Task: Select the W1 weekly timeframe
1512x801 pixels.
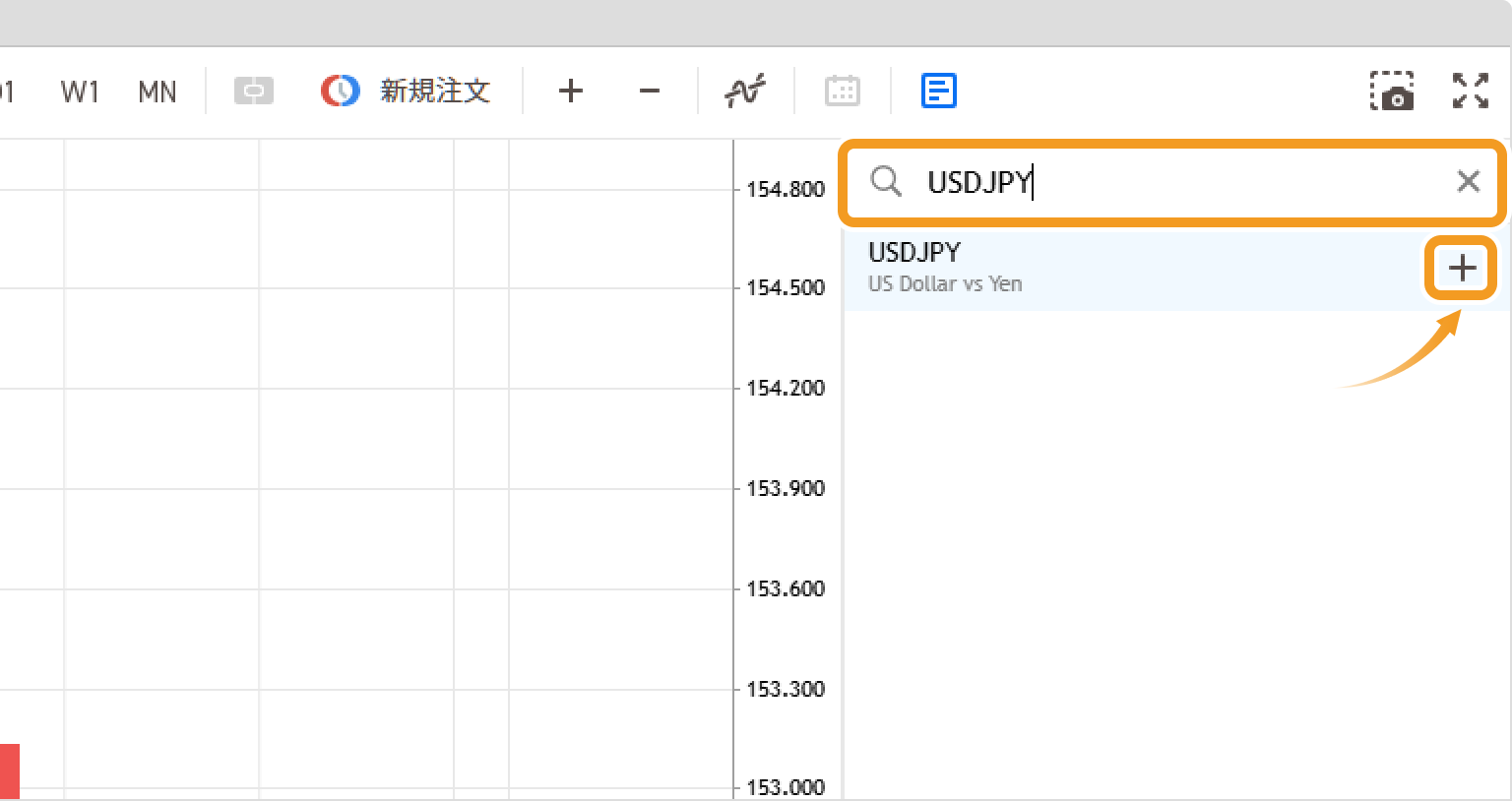Action: [x=80, y=92]
